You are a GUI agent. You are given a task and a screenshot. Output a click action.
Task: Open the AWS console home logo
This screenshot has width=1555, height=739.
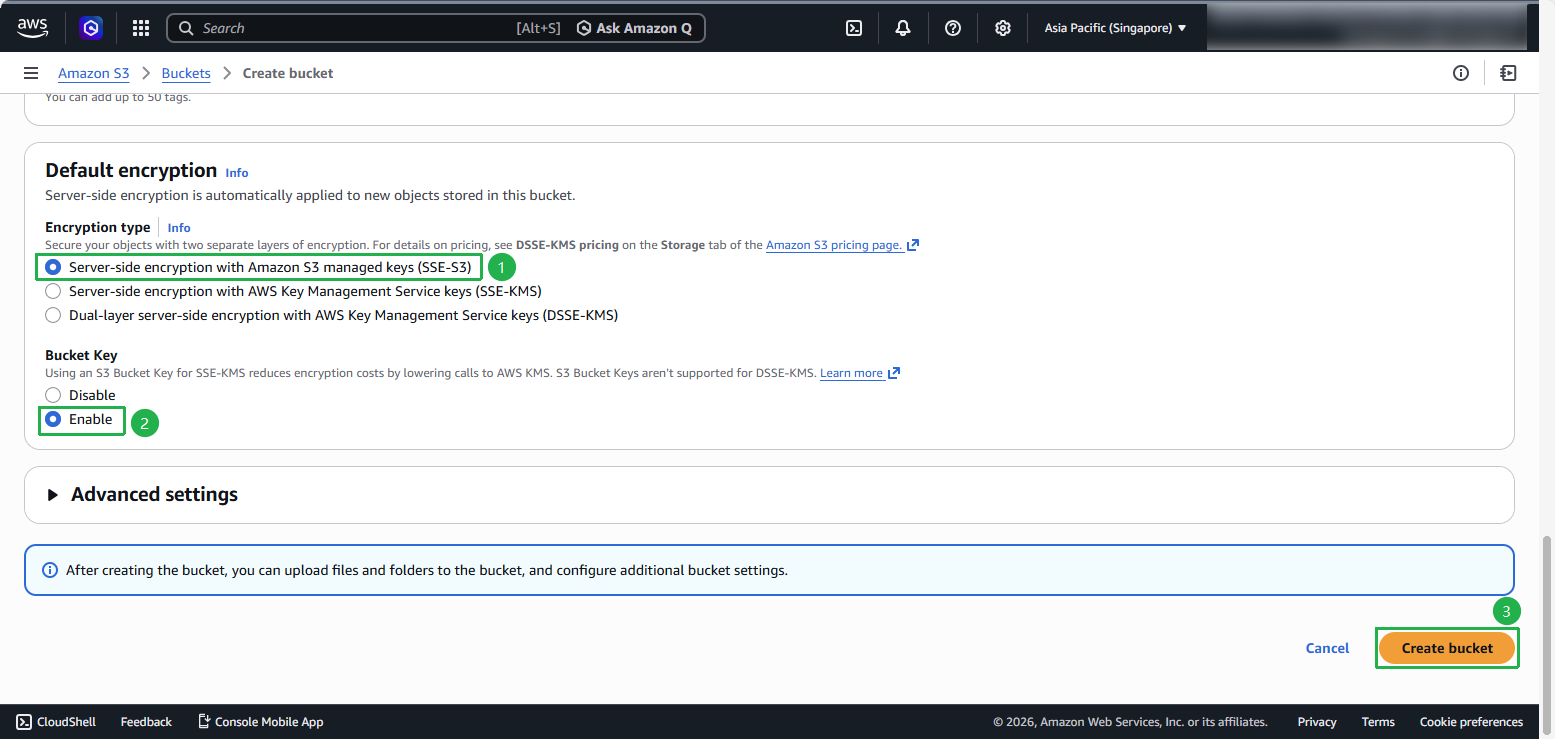(33, 28)
